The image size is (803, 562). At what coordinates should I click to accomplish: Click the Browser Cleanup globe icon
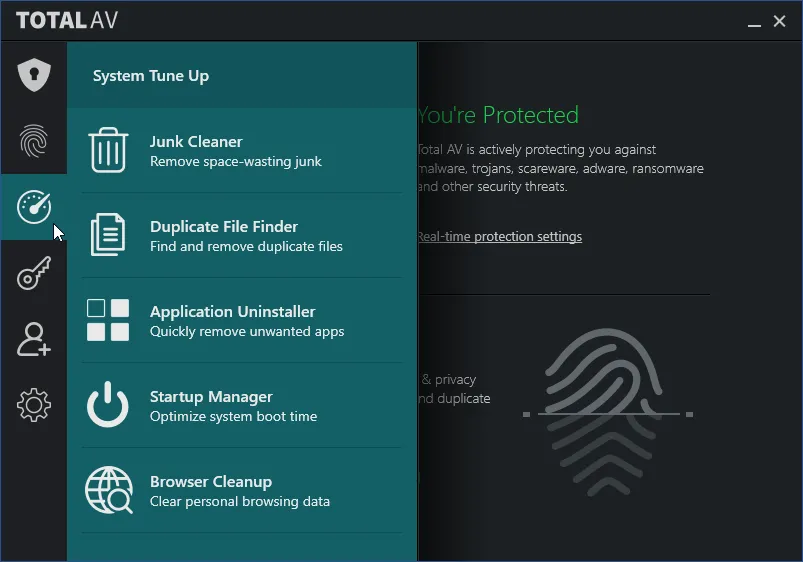coord(109,490)
